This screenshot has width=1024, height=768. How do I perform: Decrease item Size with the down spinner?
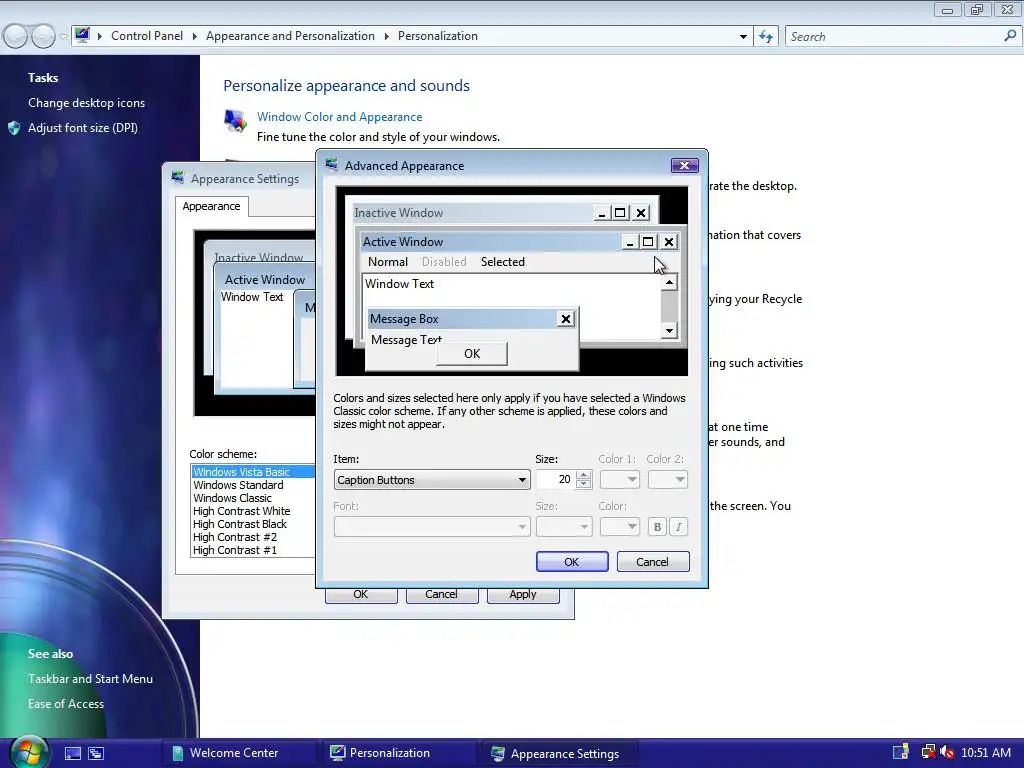pos(584,485)
